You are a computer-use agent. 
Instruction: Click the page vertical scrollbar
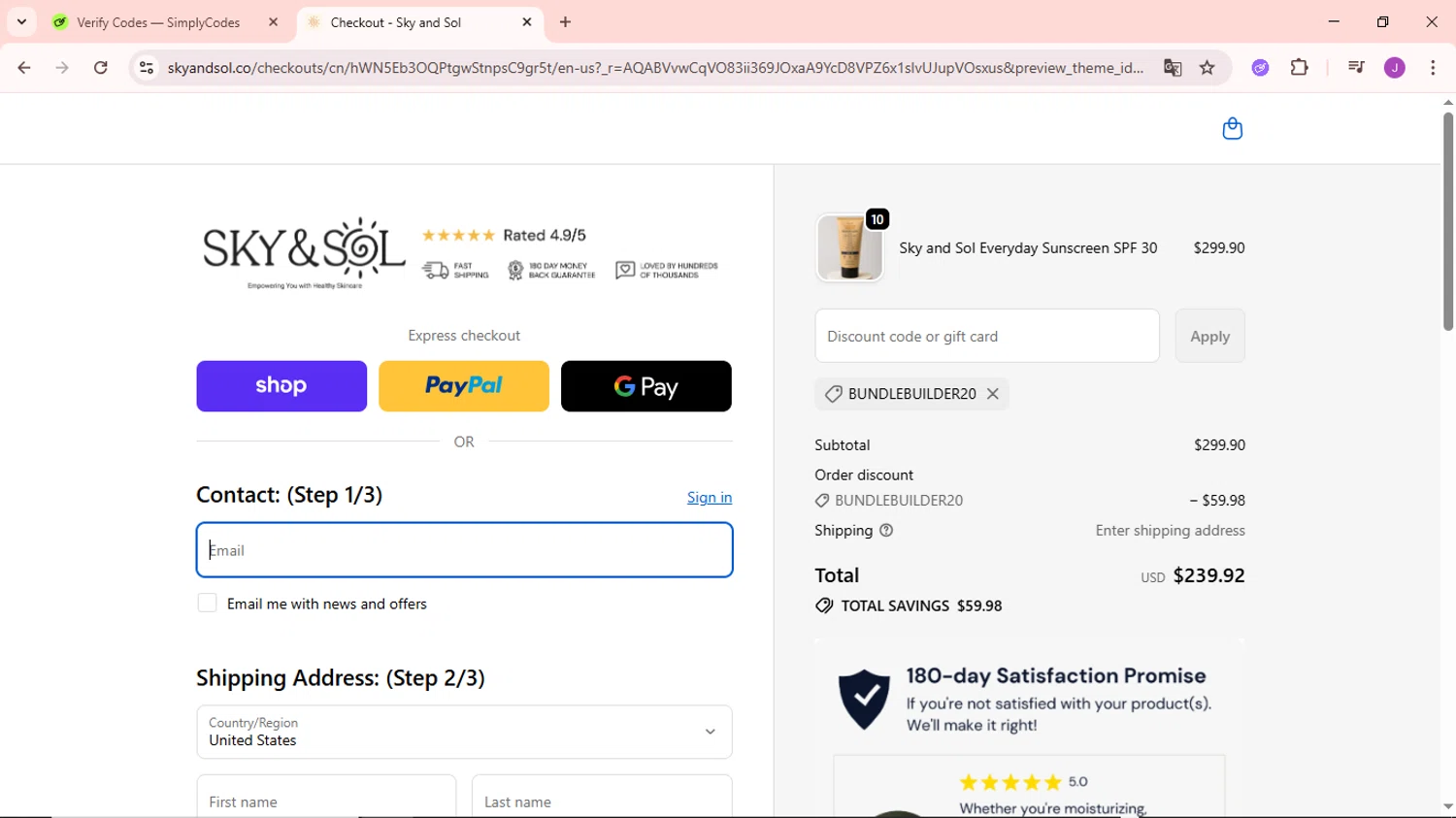point(1447,221)
